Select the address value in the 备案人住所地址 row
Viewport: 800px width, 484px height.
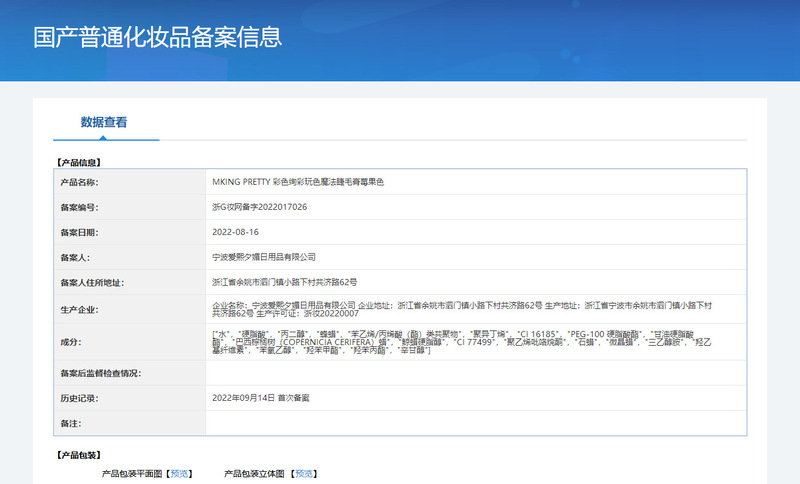pyautogui.click(x=285, y=282)
